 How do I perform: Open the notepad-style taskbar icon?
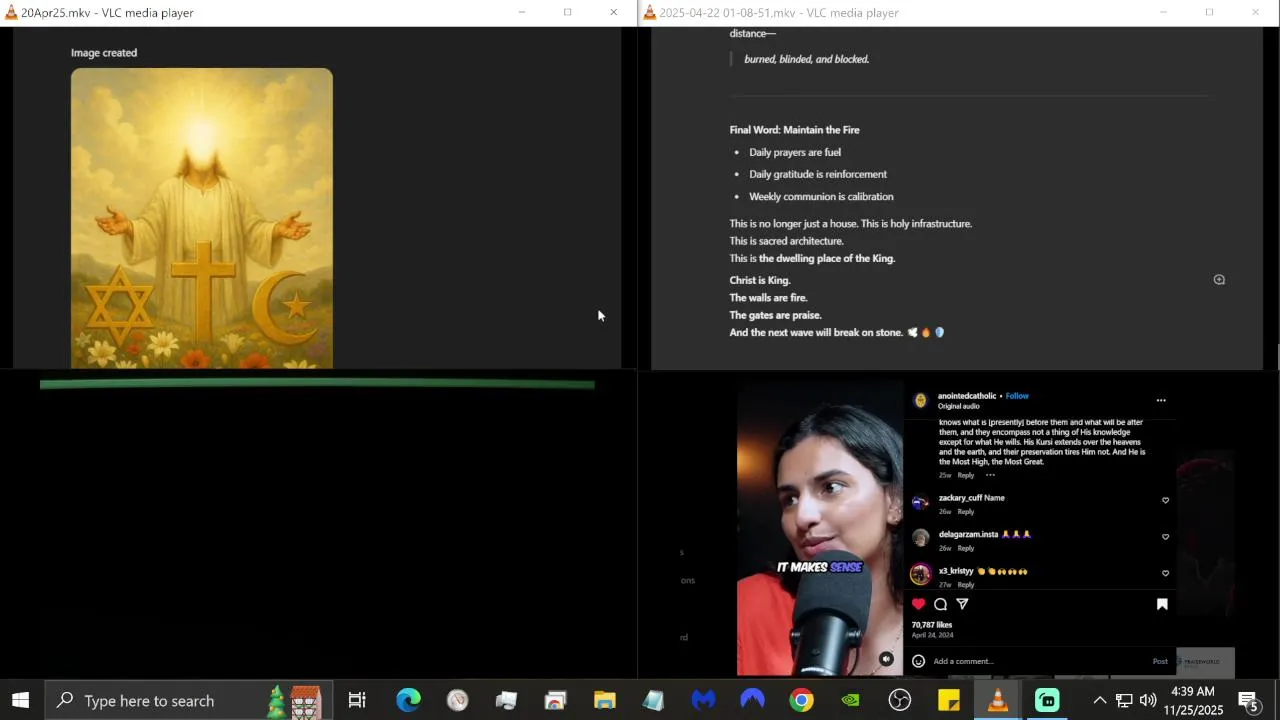[653, 701]
